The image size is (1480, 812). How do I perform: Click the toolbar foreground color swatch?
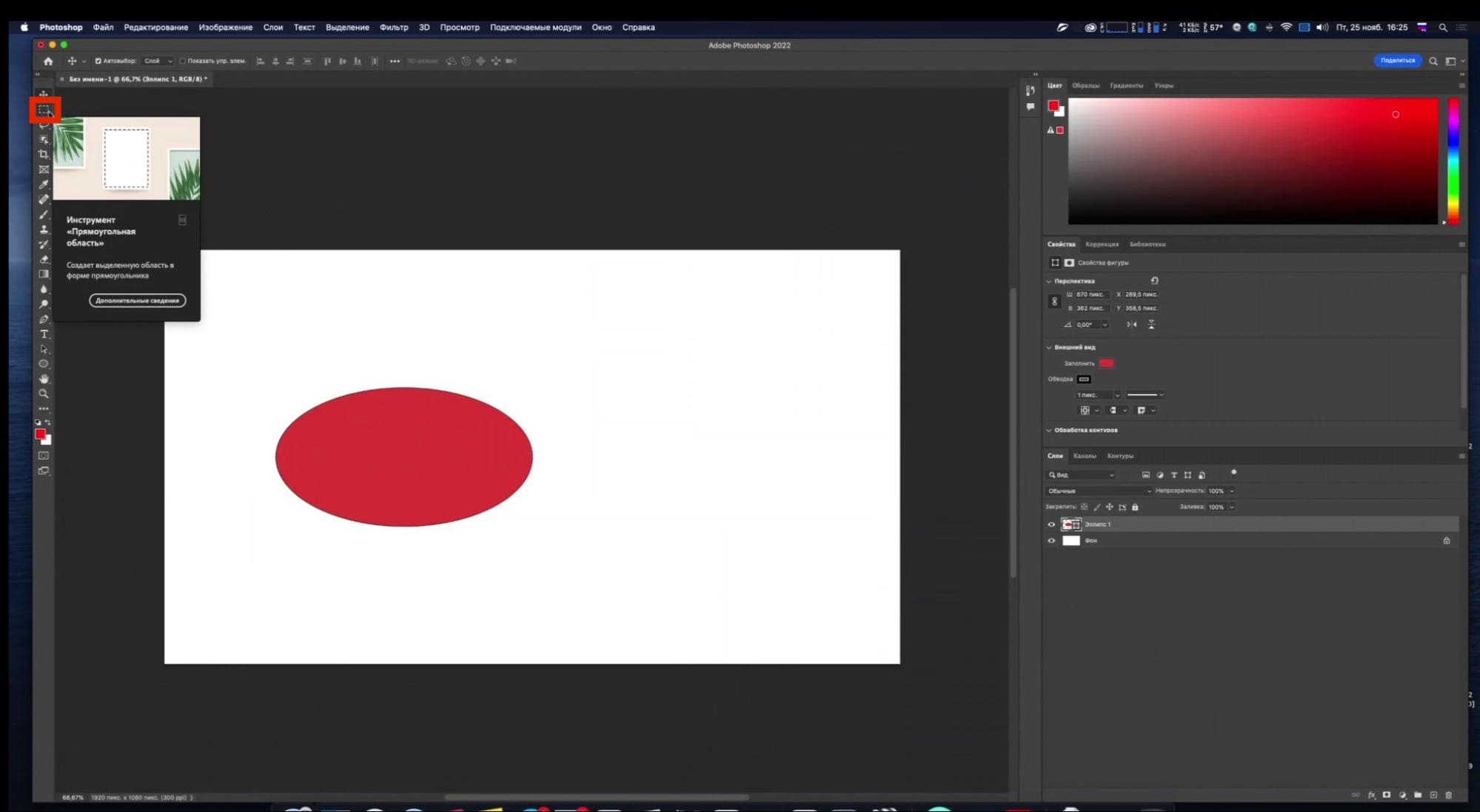(x=41, y=434)
